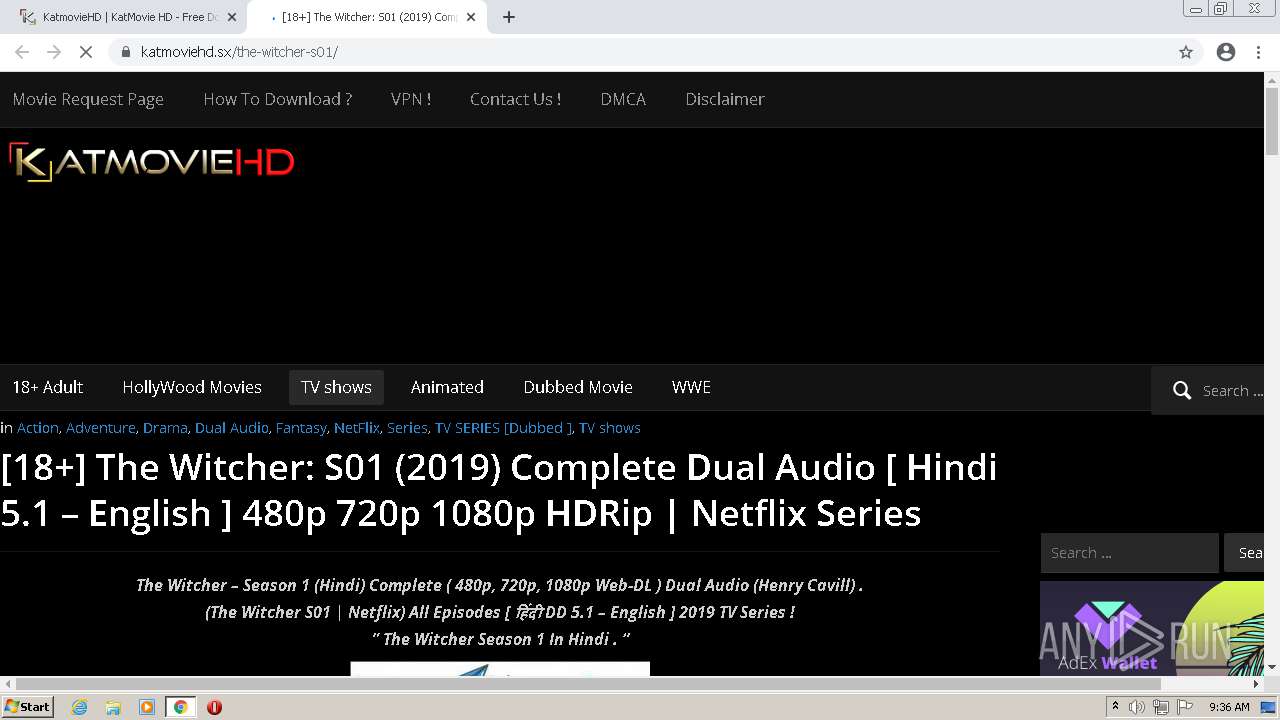Screen dimensions: 1280x720
Task: Launch Internet Explorer from taskbar
Action: tap(79, 707)
